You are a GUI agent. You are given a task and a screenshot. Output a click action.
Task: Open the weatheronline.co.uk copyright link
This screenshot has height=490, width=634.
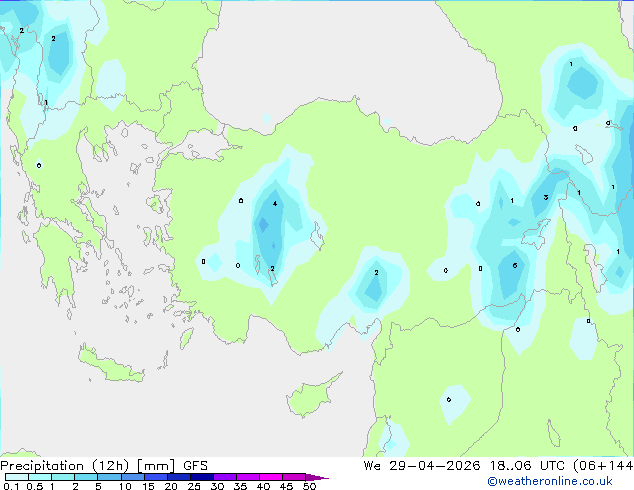(x=549, y=481)
